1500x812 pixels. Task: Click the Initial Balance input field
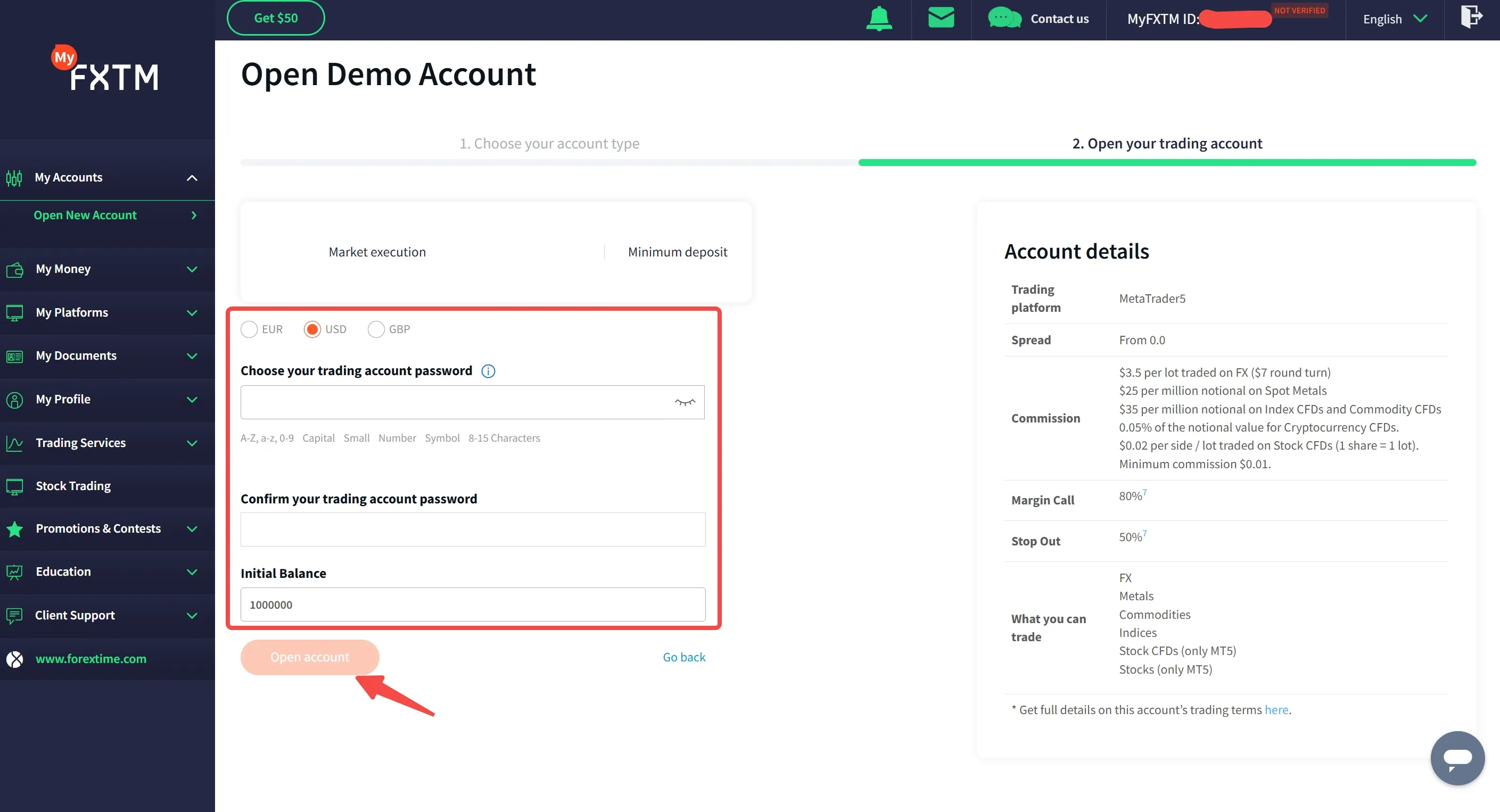coord(472,605)
